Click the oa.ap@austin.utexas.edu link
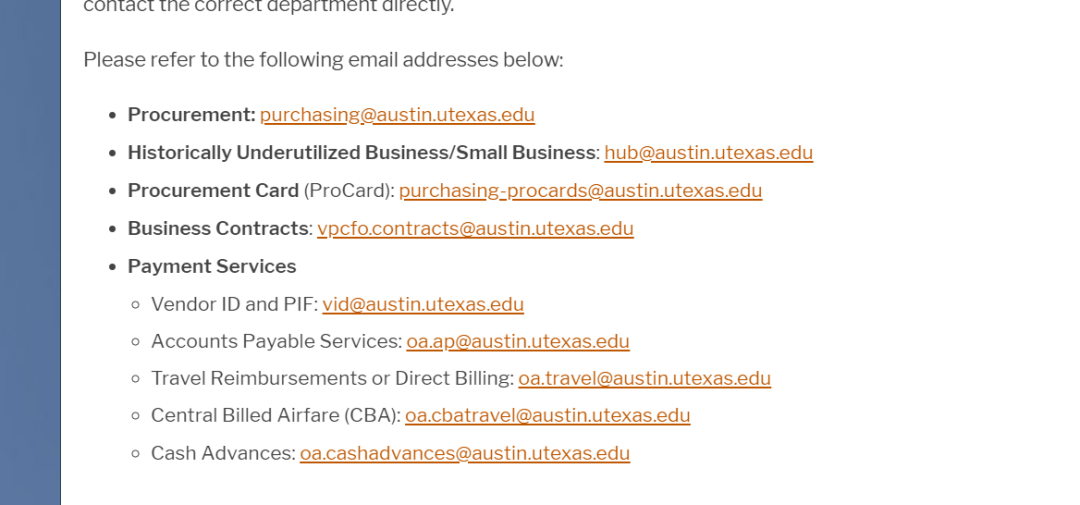1080x505 pixels. 518,342
